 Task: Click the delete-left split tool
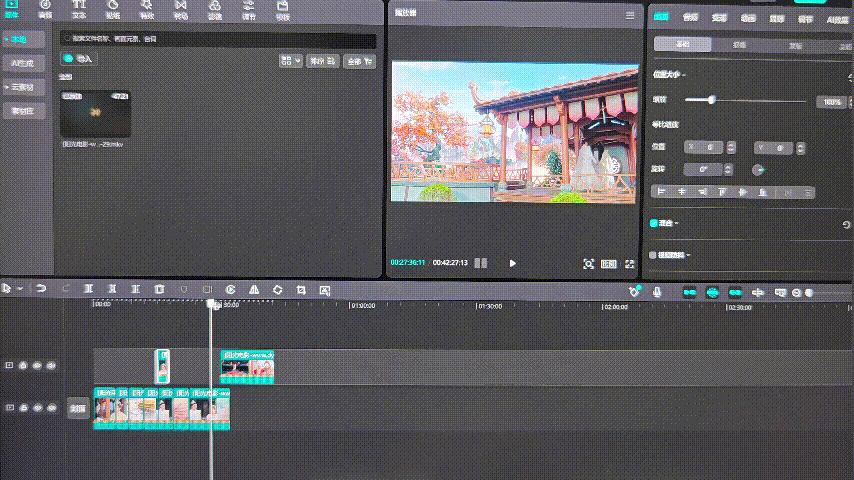click(112, 289)
